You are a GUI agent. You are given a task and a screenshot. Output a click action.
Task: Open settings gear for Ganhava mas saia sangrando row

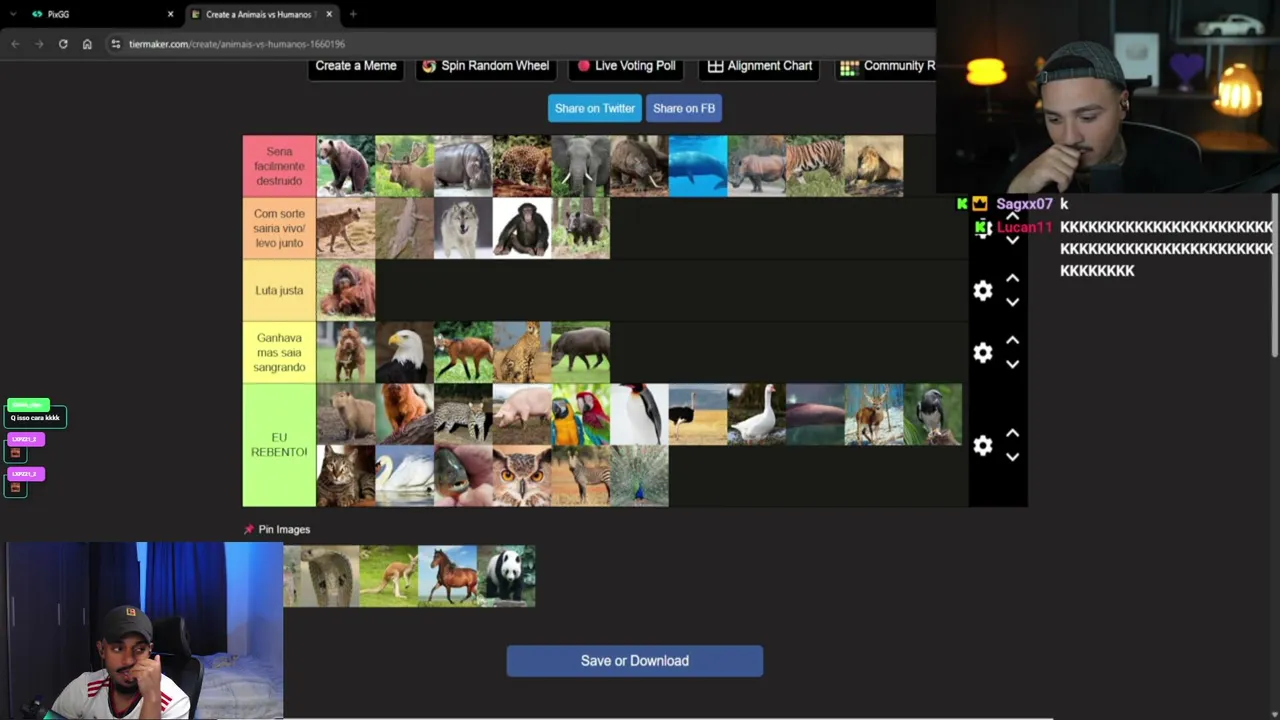983,352
